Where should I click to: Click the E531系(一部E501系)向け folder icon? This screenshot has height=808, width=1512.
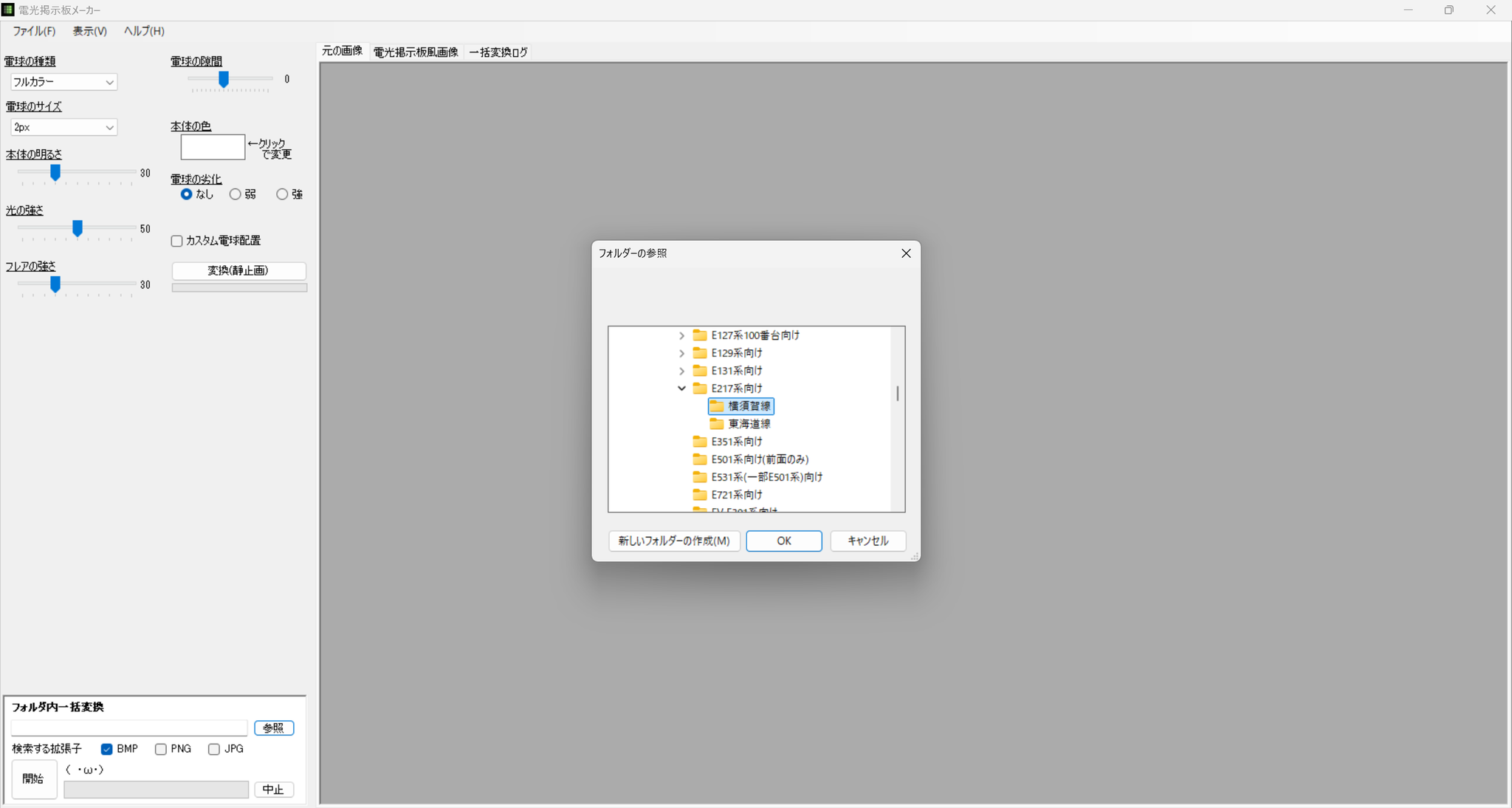click(700, 477)
